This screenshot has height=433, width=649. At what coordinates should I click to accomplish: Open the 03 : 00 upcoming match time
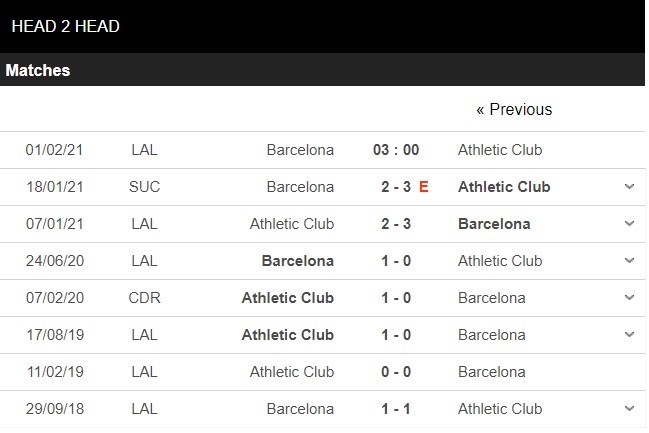click(x=396, y=150)
